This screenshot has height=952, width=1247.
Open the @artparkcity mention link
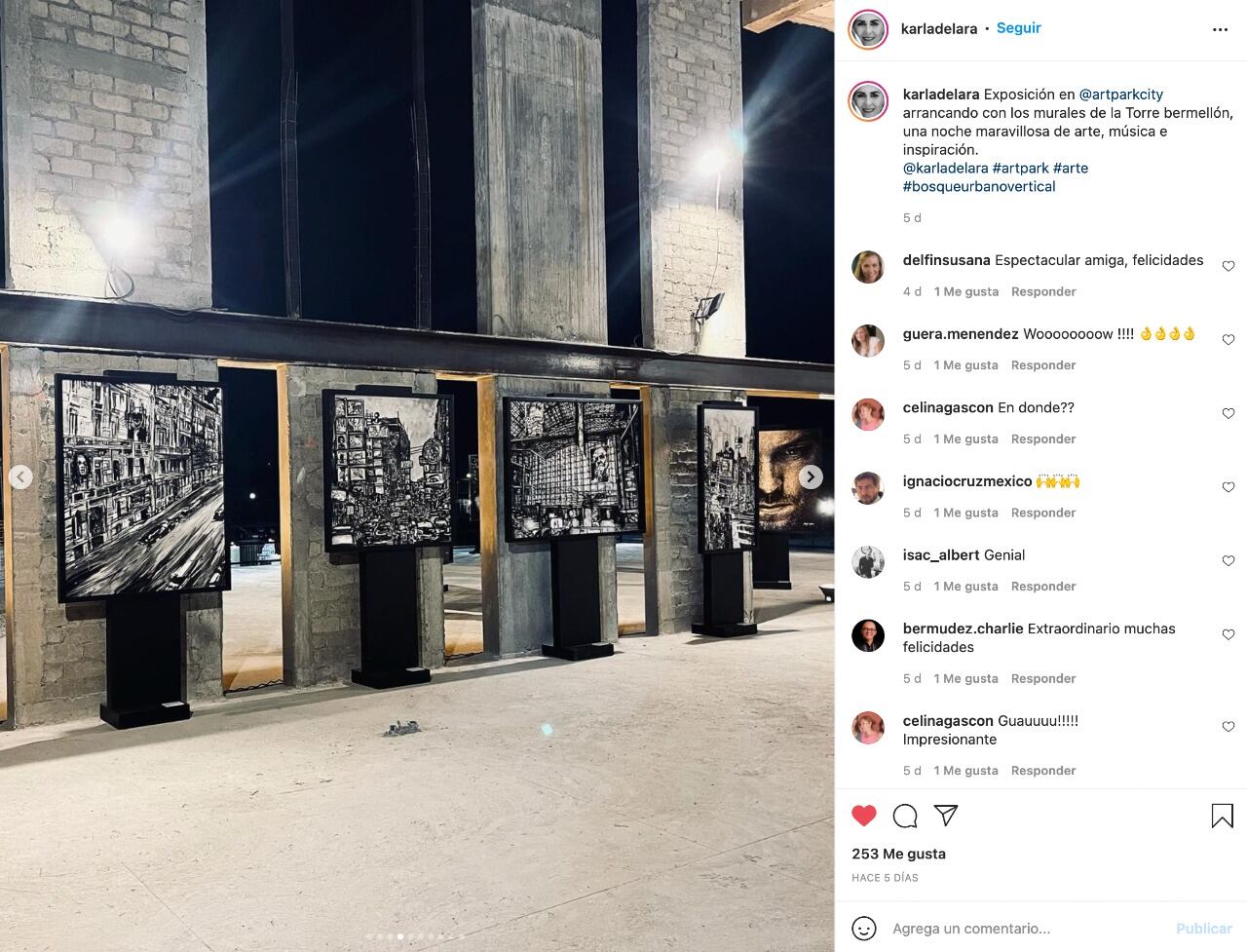tap(1121, 95)
